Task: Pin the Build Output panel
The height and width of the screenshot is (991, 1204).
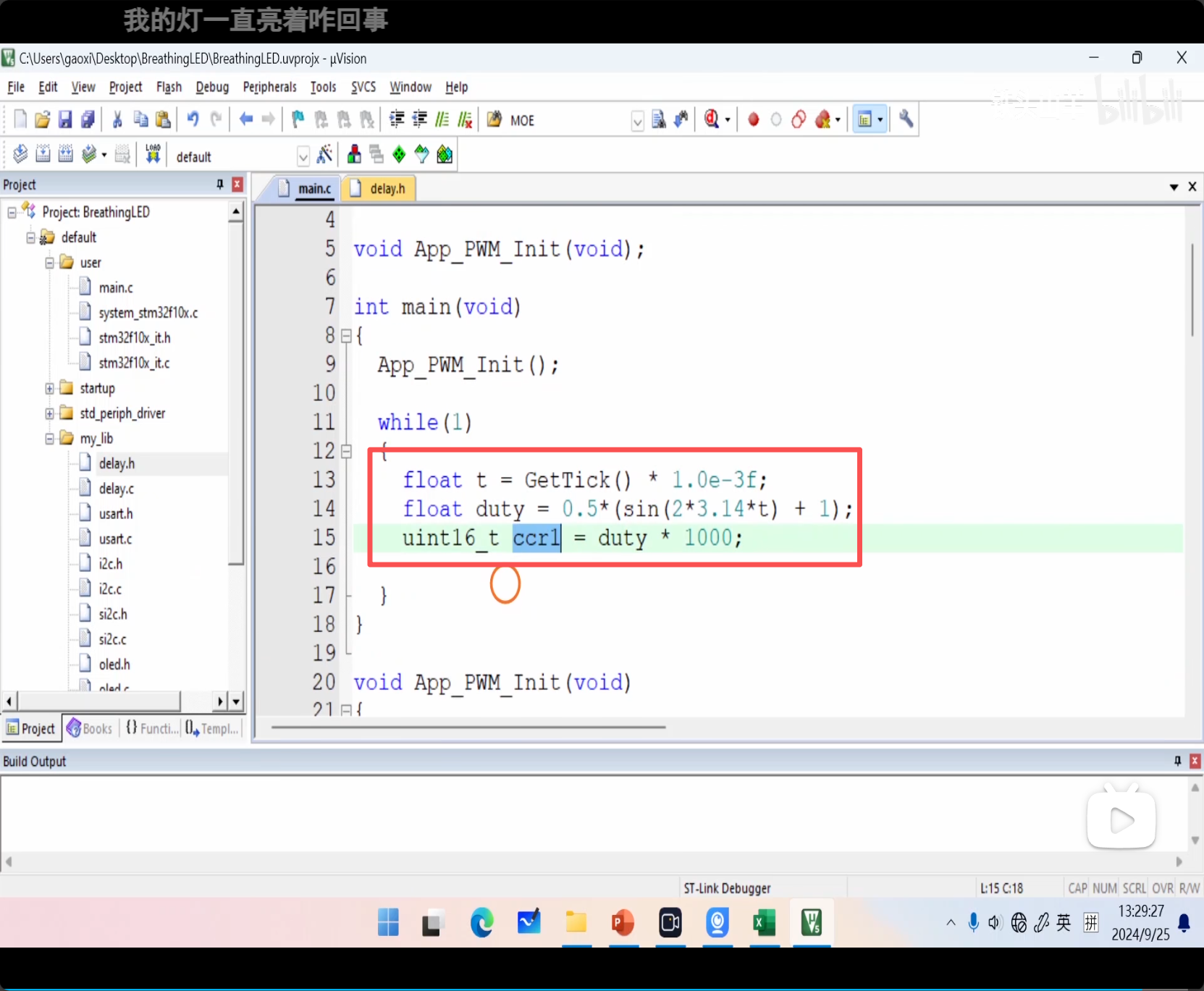Action: [1177, 761]
